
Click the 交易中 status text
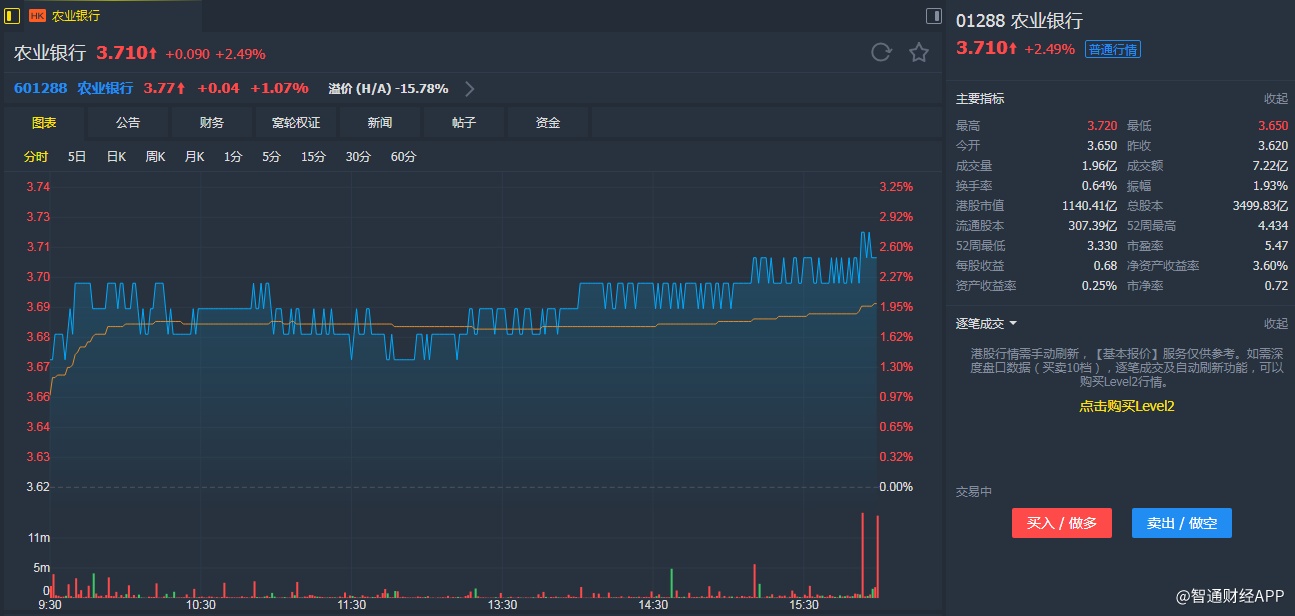(x=974, y=492)
